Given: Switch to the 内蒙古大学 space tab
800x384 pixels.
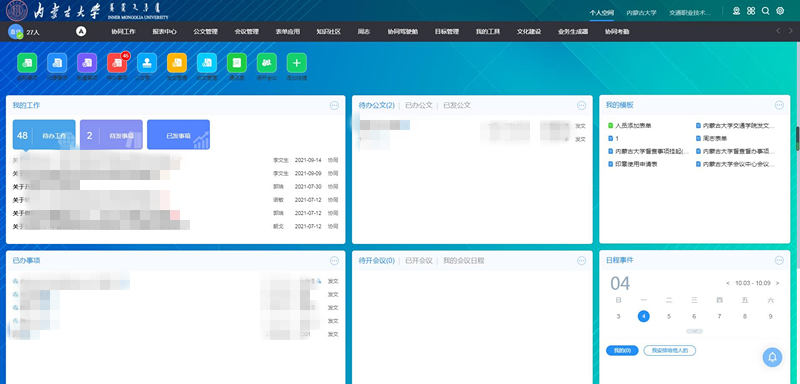Looking at the screenshot, I should (x=641, y=13).
